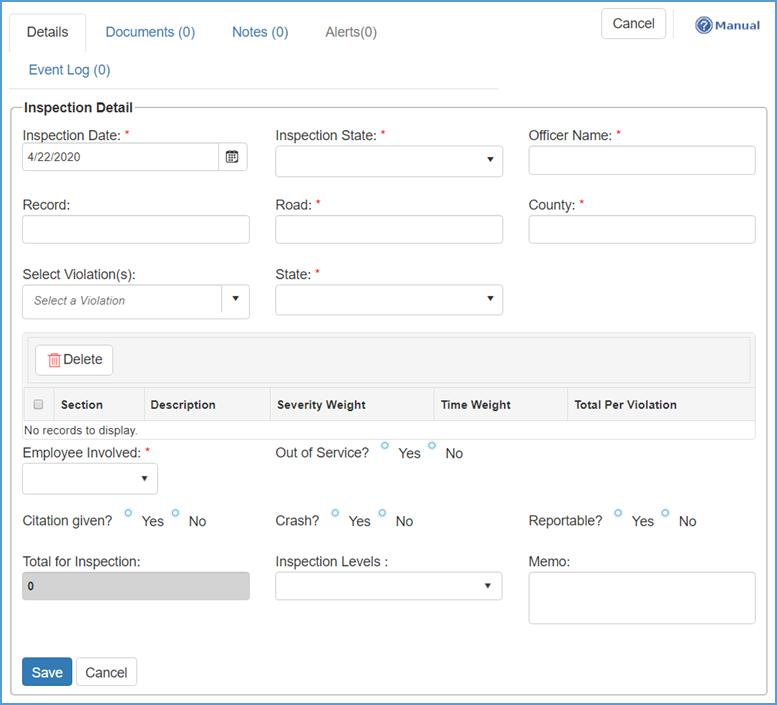Image resolution: width=777 pixels, height=705 pixels.
Task: Click the blue Save button
Action: (x=47, y=672)
